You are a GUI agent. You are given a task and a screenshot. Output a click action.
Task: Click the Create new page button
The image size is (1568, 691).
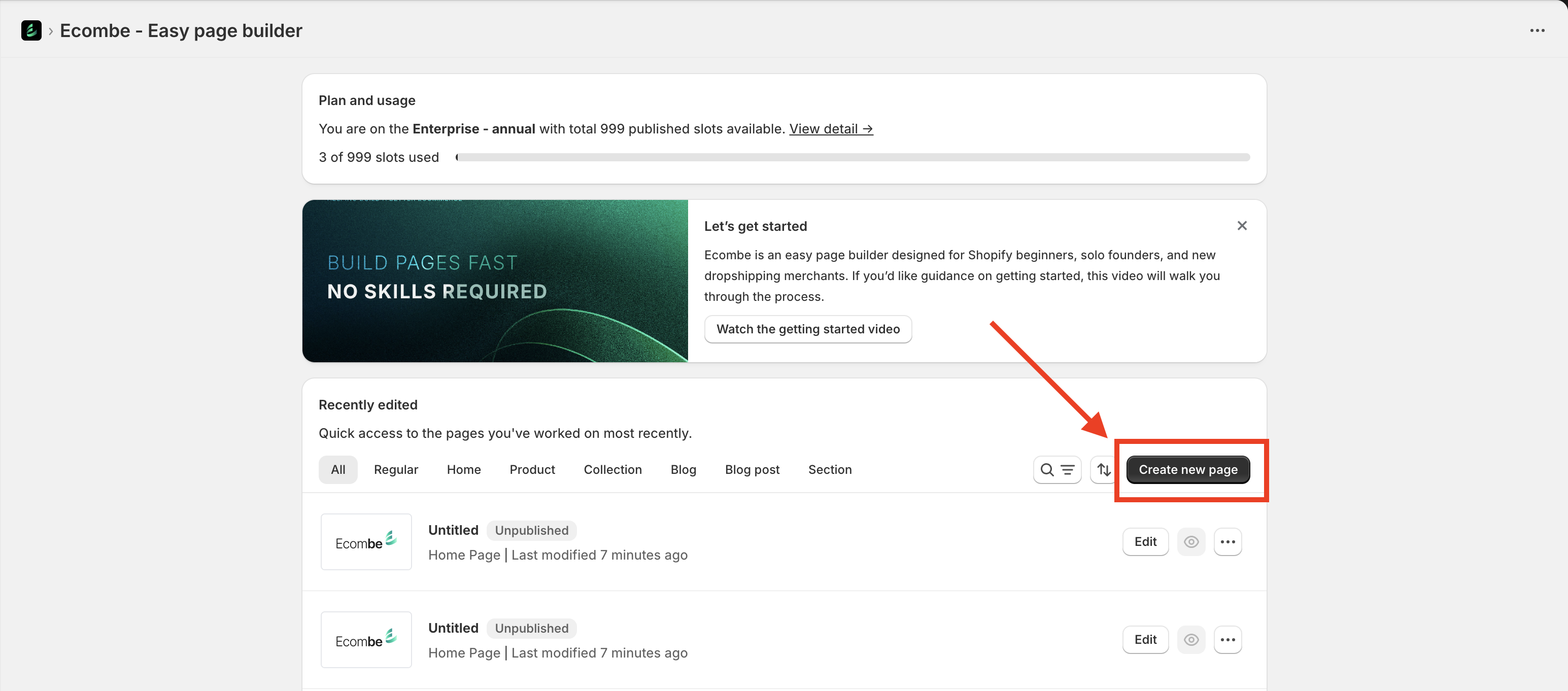click(x=1187, y=469)
